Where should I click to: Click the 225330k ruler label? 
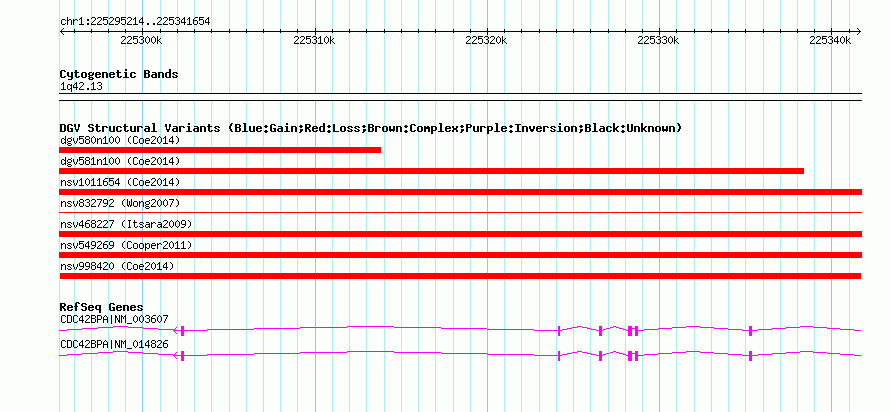(658, 41)
